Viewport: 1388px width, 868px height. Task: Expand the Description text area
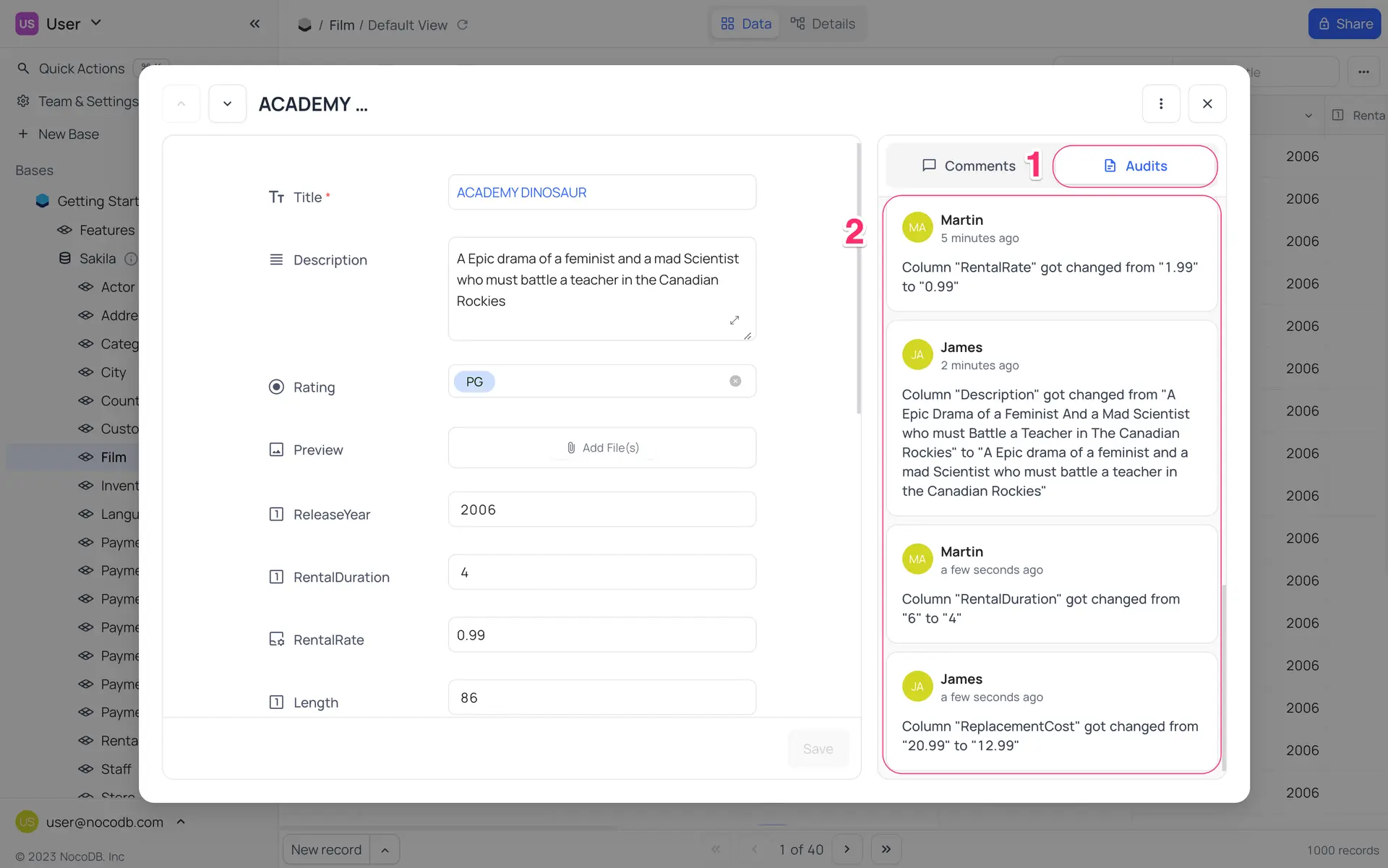[734, 319]
